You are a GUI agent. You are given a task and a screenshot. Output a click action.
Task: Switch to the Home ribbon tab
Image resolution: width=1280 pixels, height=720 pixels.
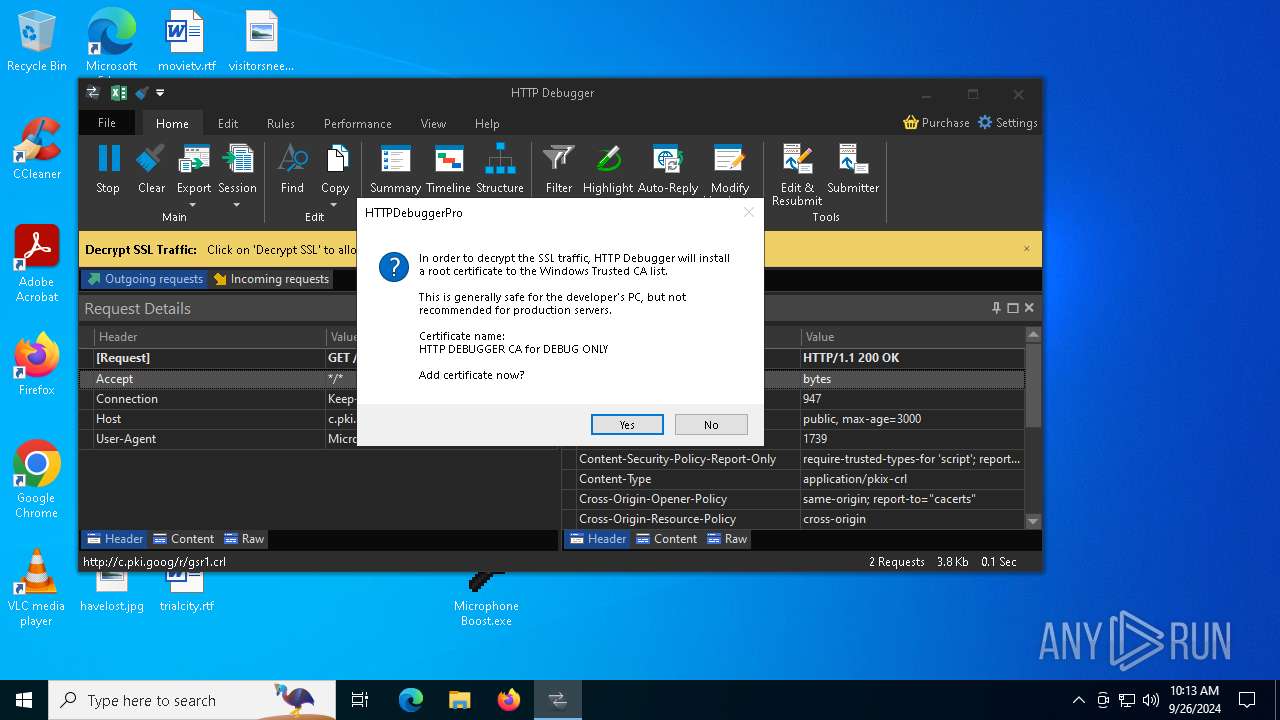coord(172,124)
